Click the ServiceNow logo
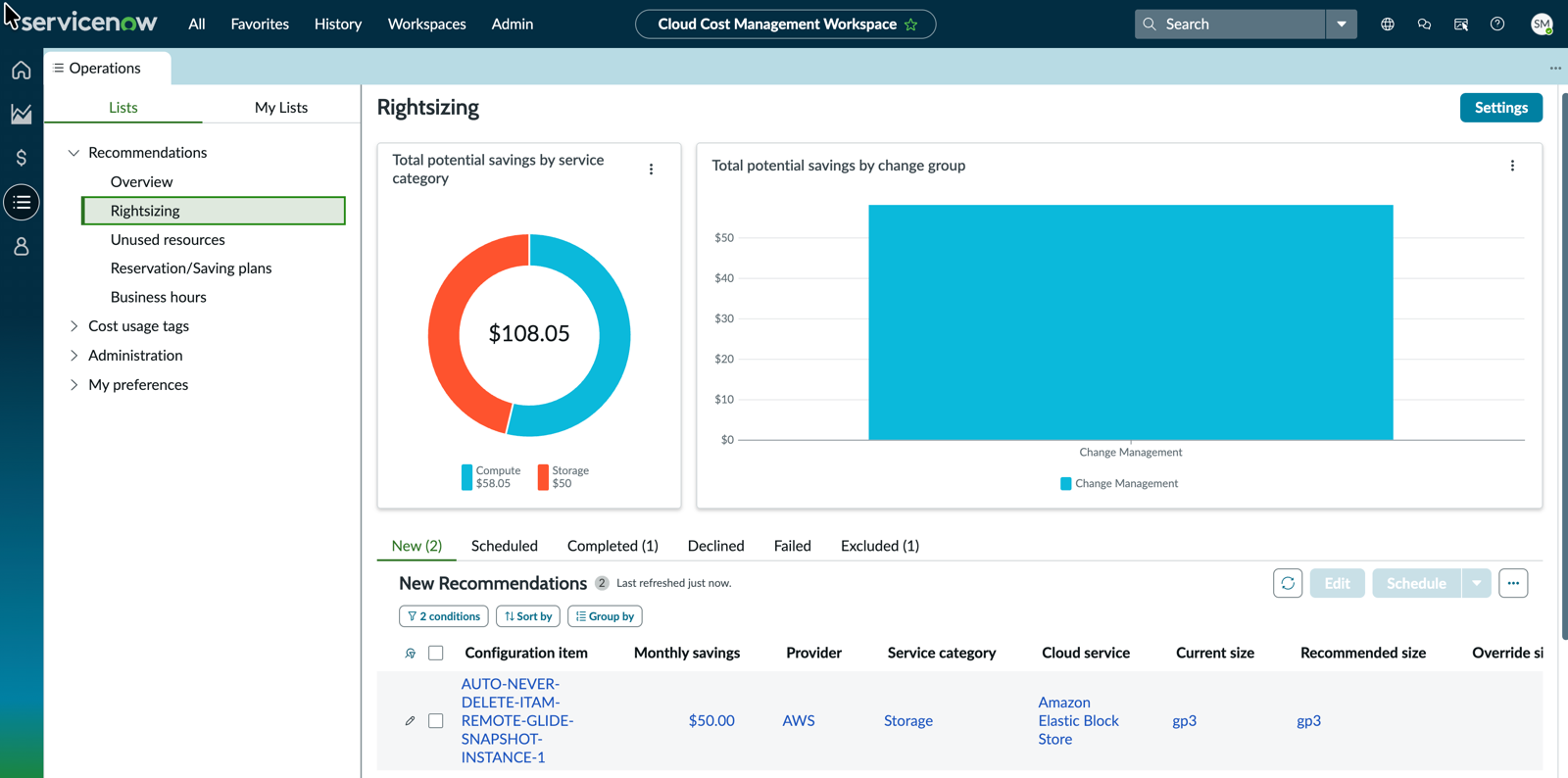This screenshot has height=778, width=1568. pyautogui.click(x=89, y=22)
